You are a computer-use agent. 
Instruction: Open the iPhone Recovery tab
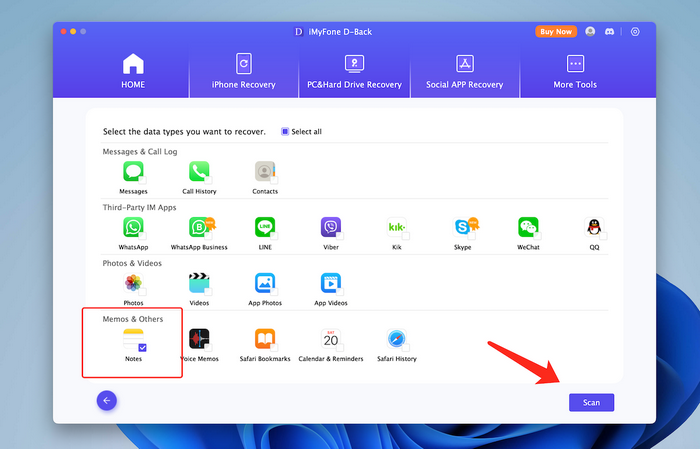[x=244, y=71]
